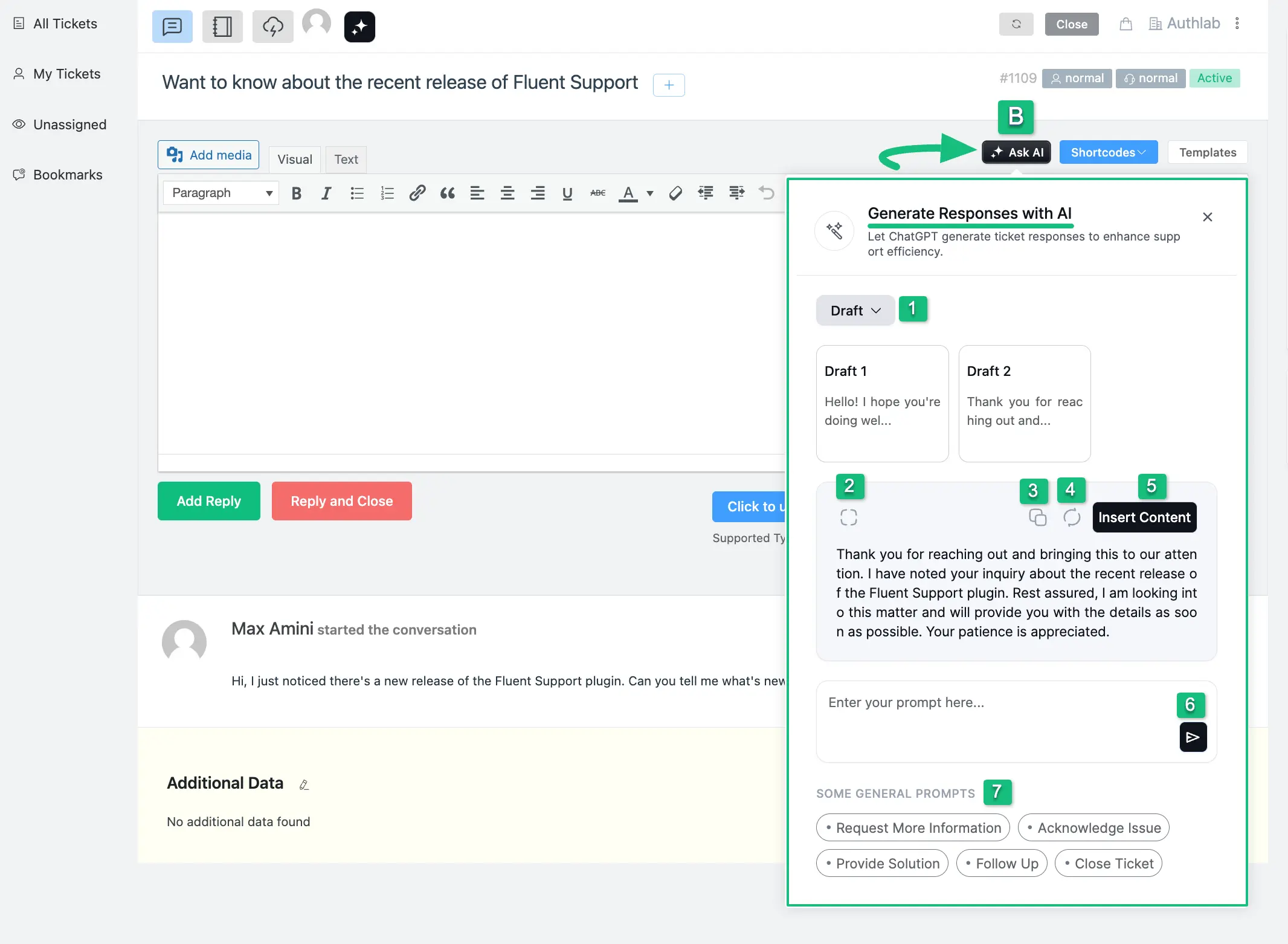Open the Shortcodes dropdown
Viewport: 1288px width, 944px height.
[x=1108, y=152]
